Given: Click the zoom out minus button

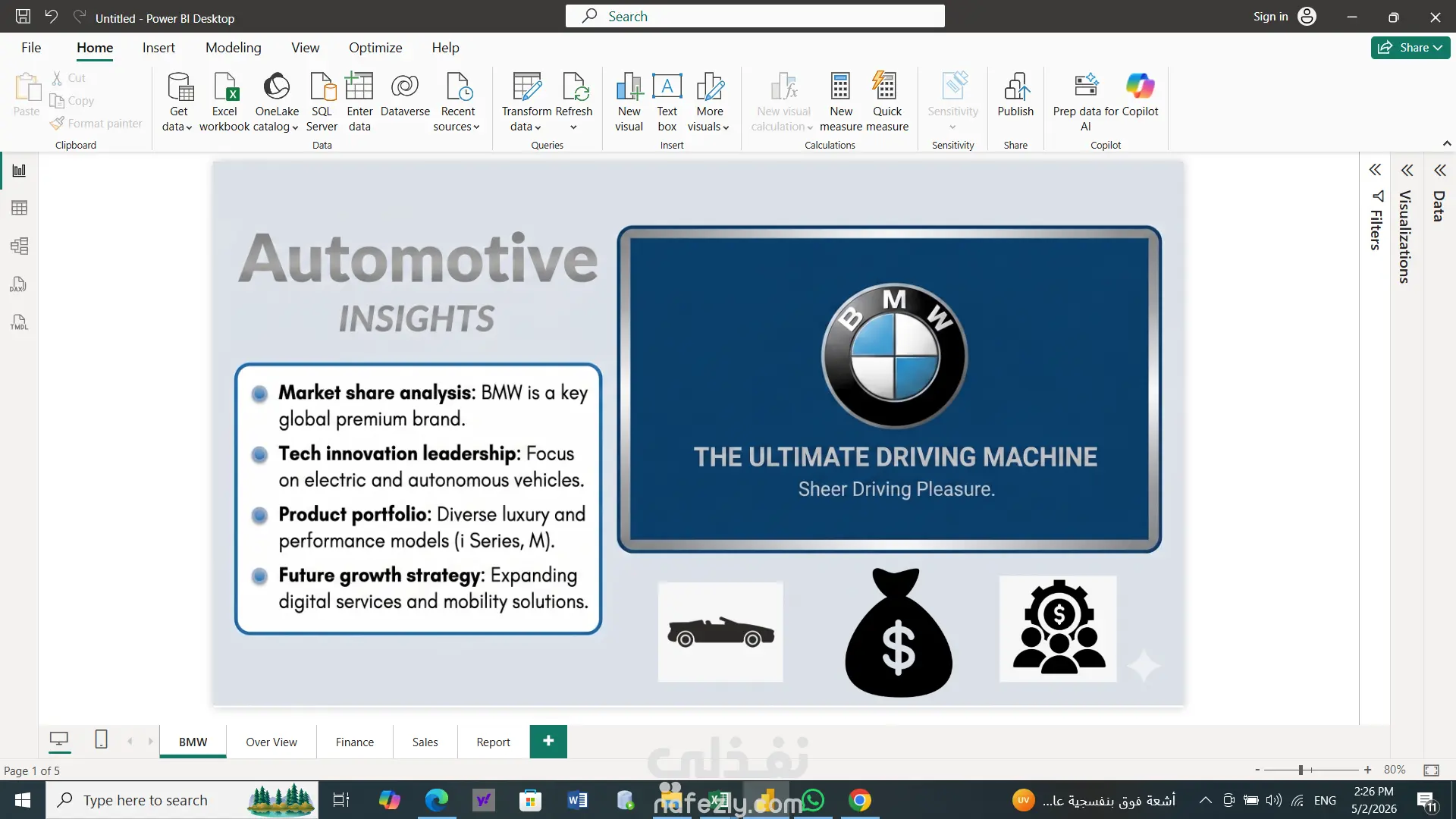Looking at the screenshot, I should [x=1257, y=770].
